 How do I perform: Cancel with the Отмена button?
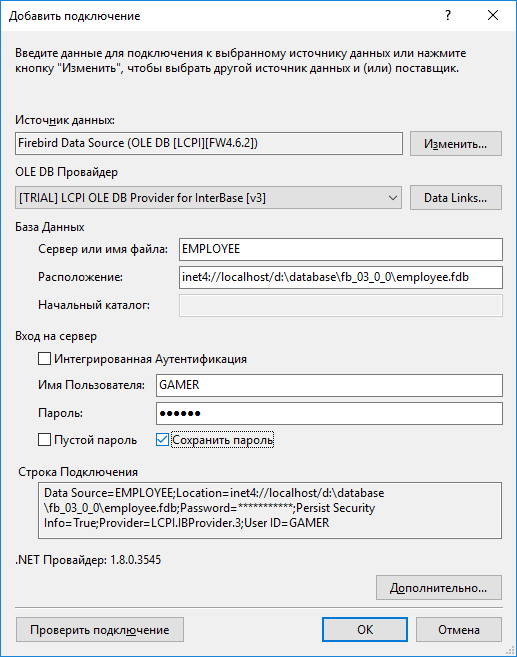(459, 630)
